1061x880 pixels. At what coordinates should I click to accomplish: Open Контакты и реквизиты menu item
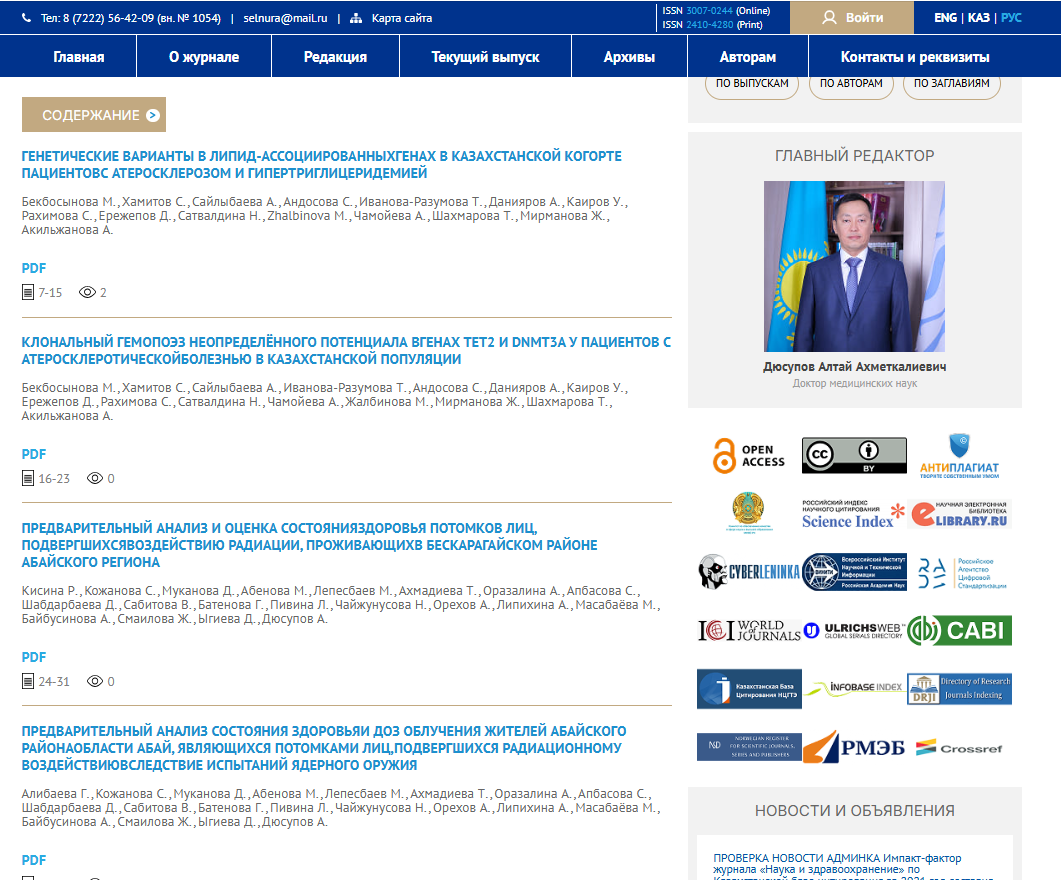click(915, 57)
